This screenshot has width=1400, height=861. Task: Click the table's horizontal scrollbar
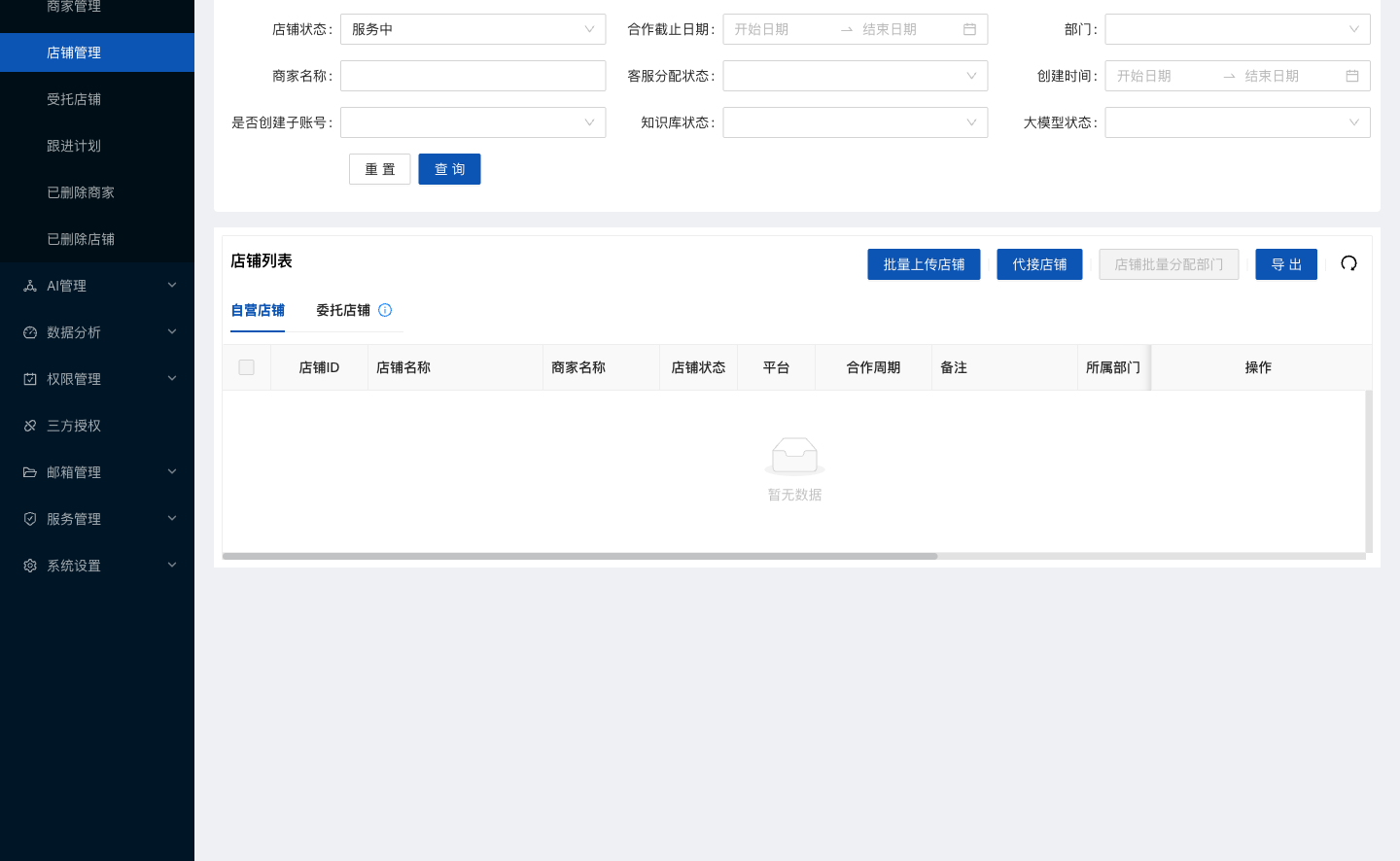(x=579, y=556)
